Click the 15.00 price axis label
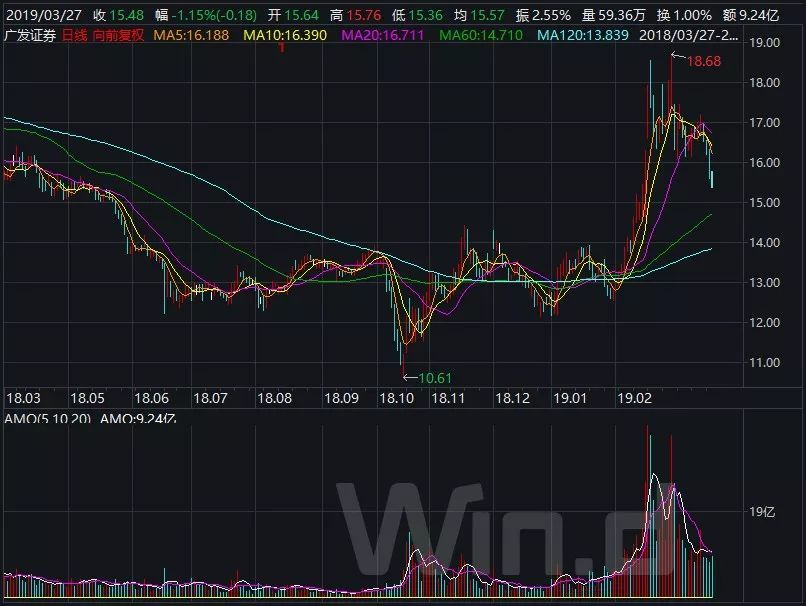 pyautogui.click(x=764, y=203)
